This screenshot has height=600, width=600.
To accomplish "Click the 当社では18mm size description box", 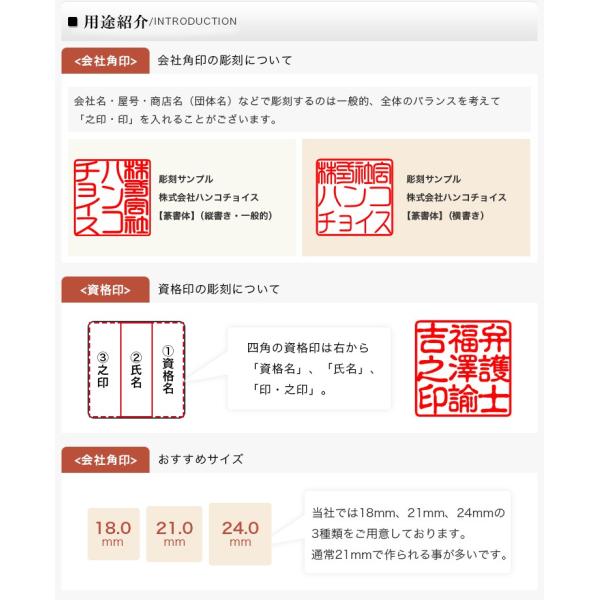I will pyautogui.click(x=408, y=532).
